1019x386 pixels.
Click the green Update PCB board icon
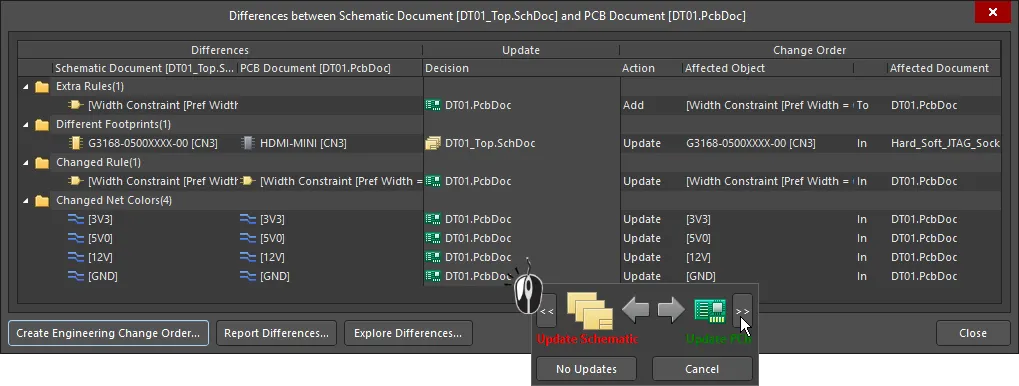(710, 311)
